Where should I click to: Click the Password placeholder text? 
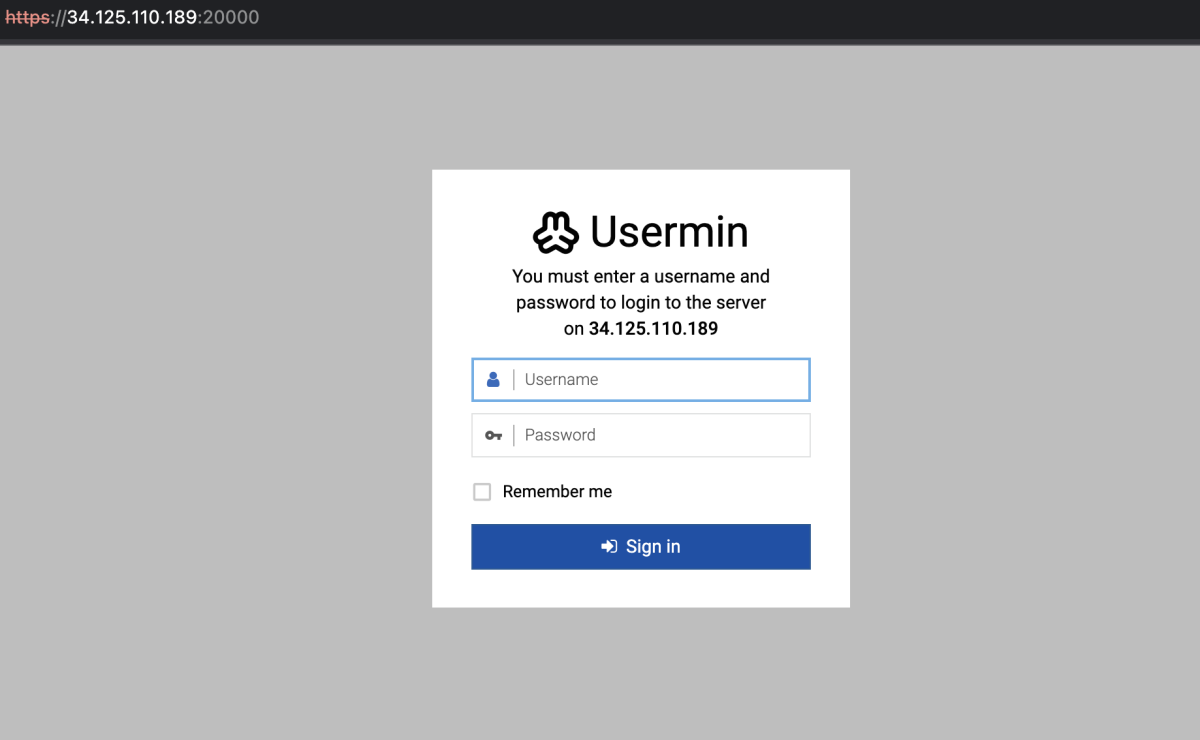tap(560, 435)
